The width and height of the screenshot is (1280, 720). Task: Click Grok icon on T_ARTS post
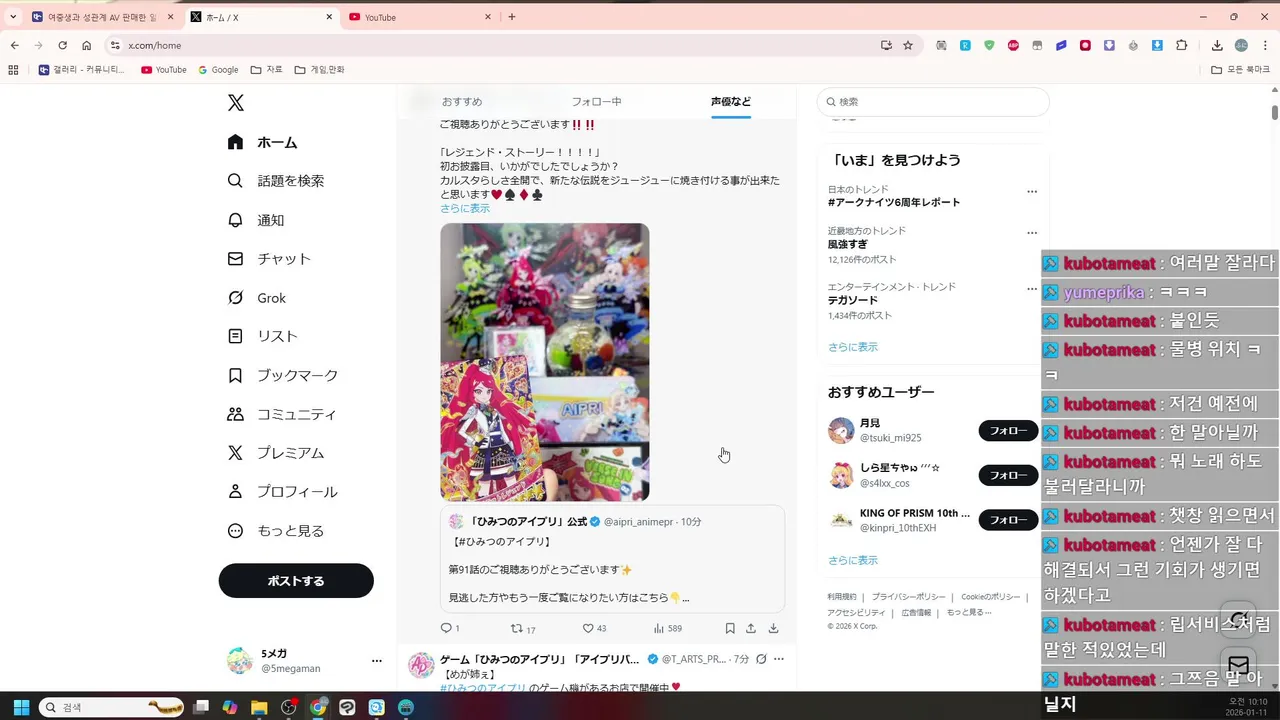coord(761,660)
